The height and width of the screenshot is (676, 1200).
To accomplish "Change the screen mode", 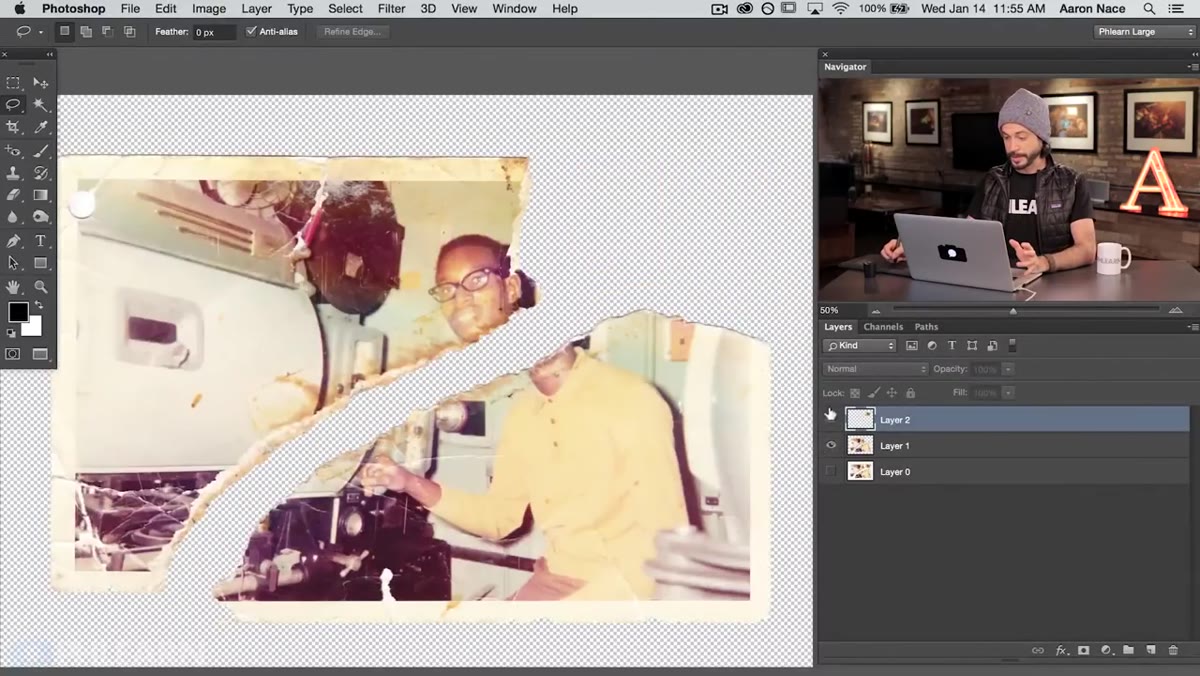I will point(41,354).
